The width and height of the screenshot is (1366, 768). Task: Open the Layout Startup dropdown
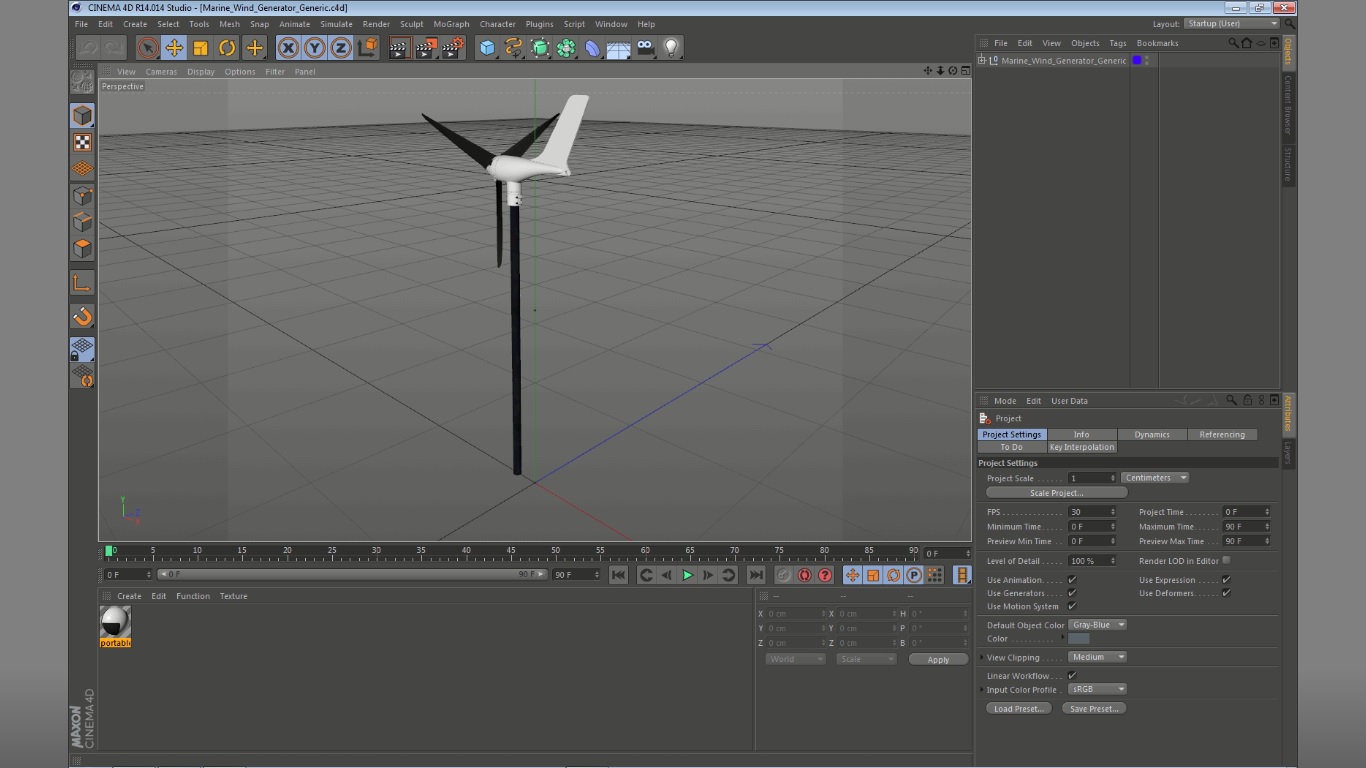(x=1231, y=24)
